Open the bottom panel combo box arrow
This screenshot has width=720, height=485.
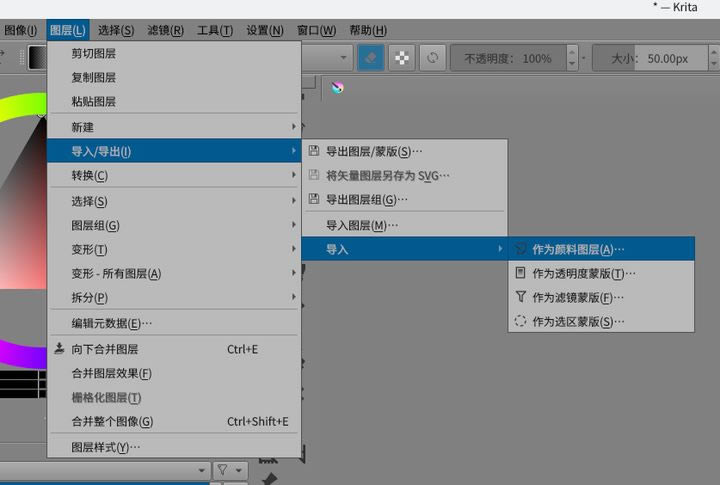201,470
